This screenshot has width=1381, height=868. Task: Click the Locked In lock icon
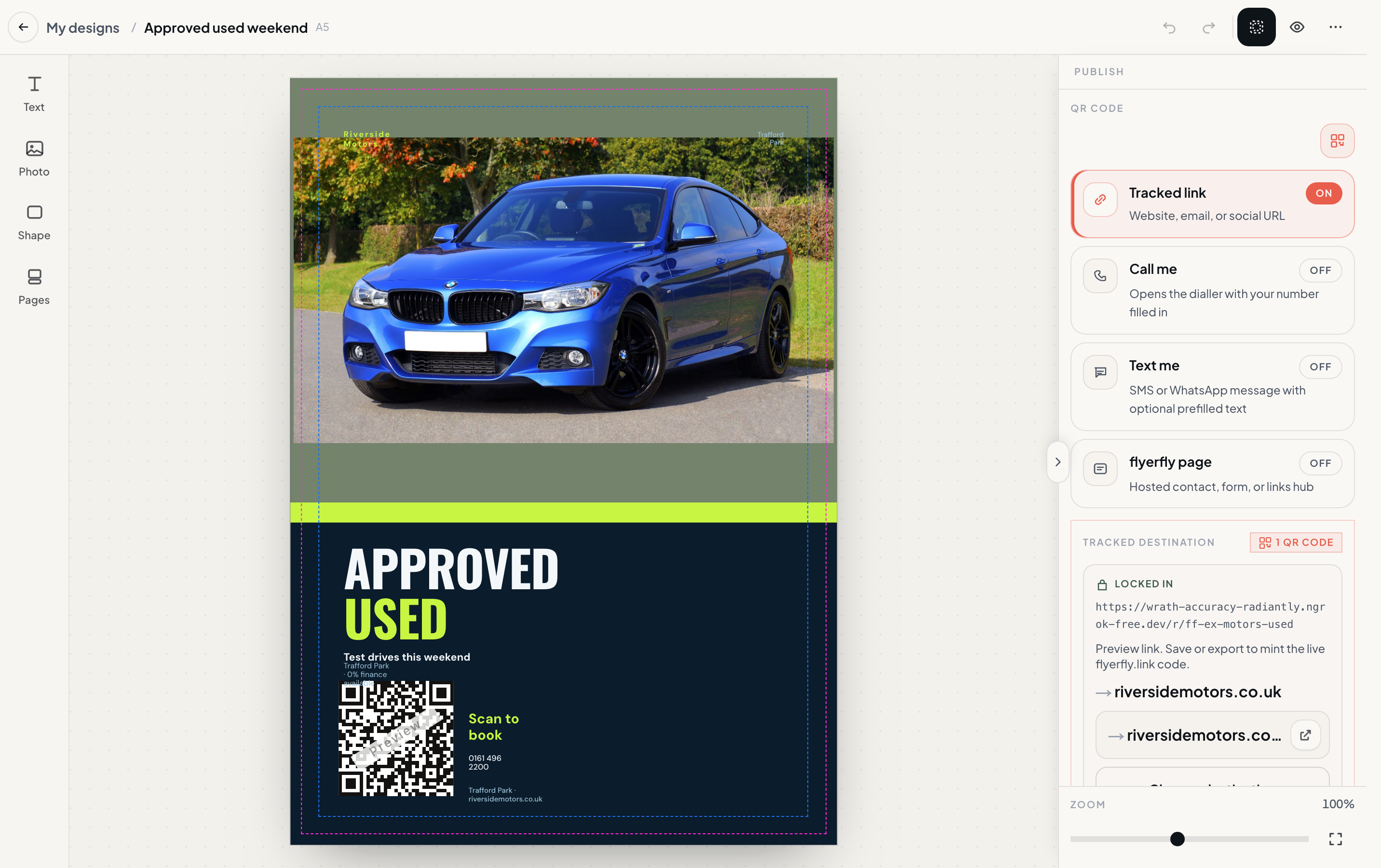(x=1102, y=584)
